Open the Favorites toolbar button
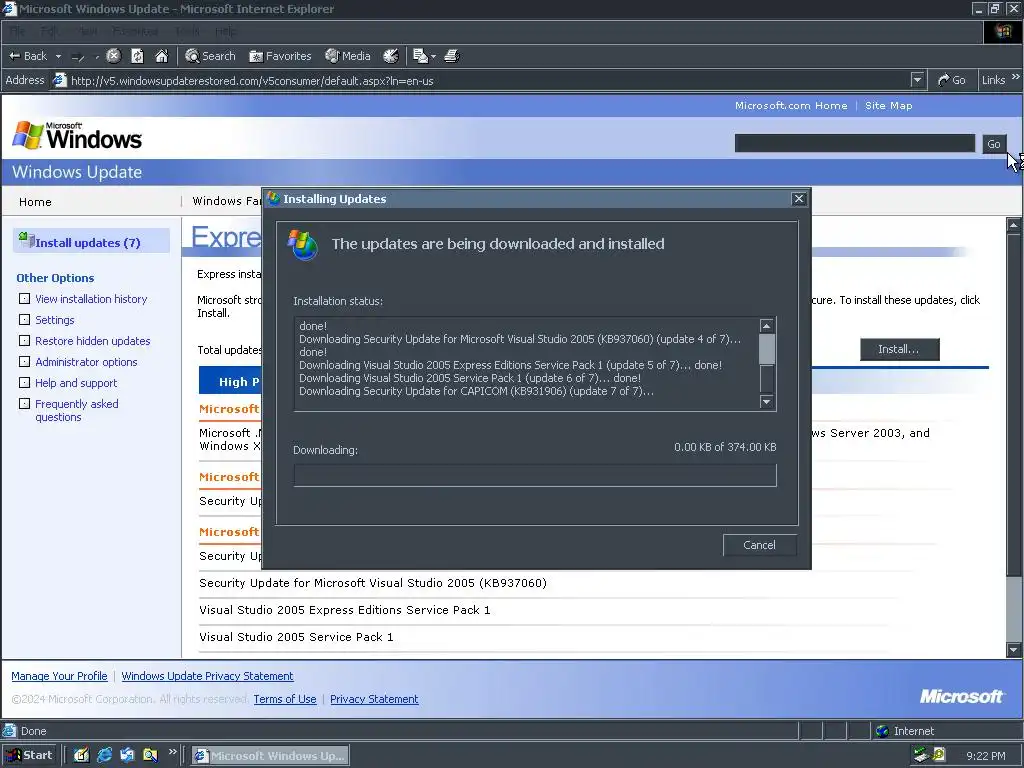Viewport: 1024px width, 768px height. coord(280,56)
